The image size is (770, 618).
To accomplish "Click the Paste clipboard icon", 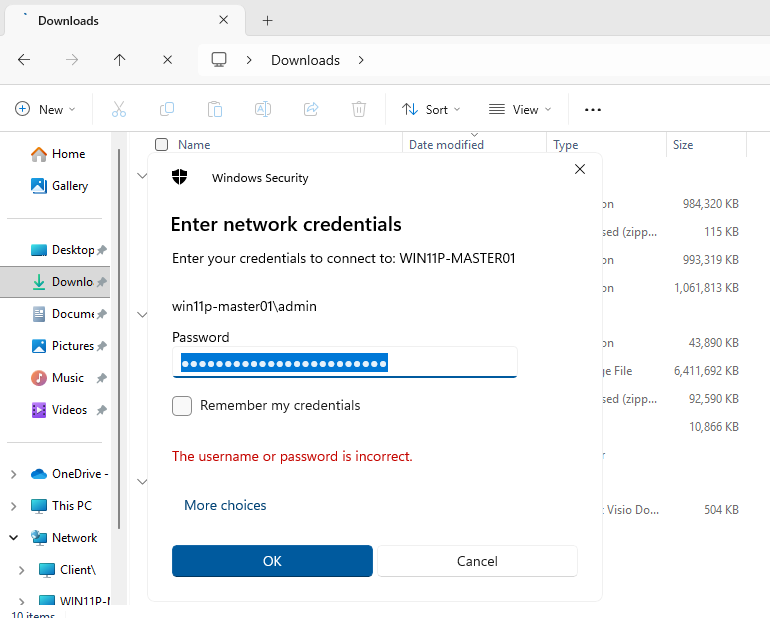I will [x=215, y=110].
